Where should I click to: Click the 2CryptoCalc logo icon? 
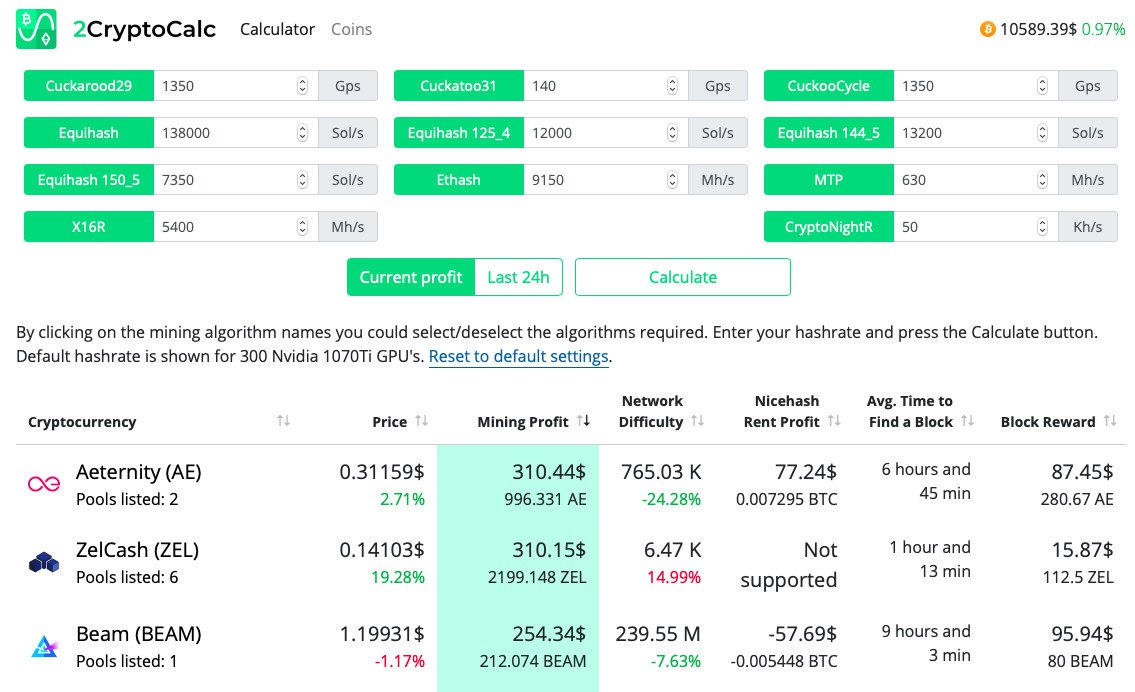[36, 29]
